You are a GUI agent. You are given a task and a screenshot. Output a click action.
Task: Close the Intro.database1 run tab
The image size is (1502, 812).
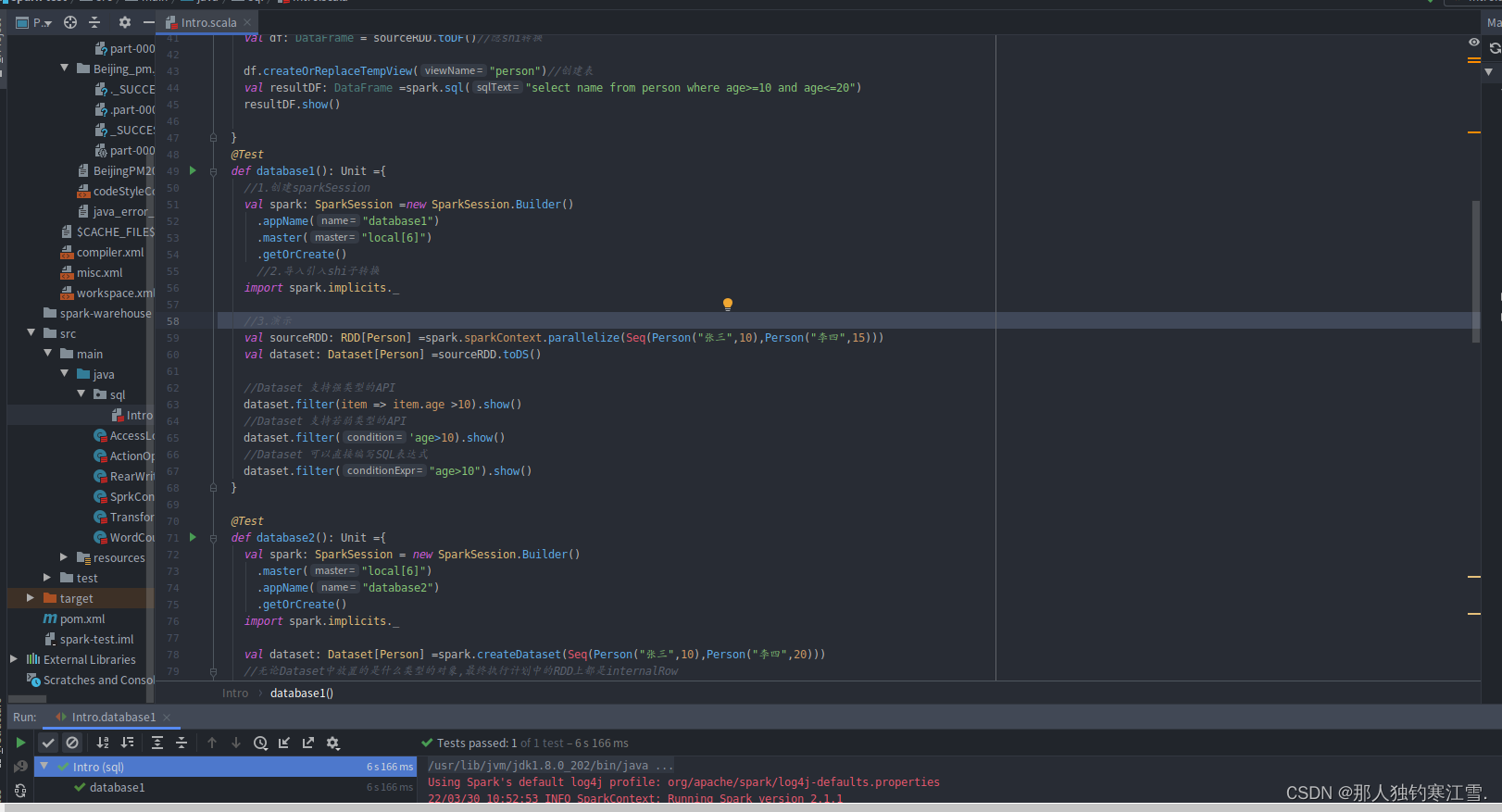click(x=167, y=718)
